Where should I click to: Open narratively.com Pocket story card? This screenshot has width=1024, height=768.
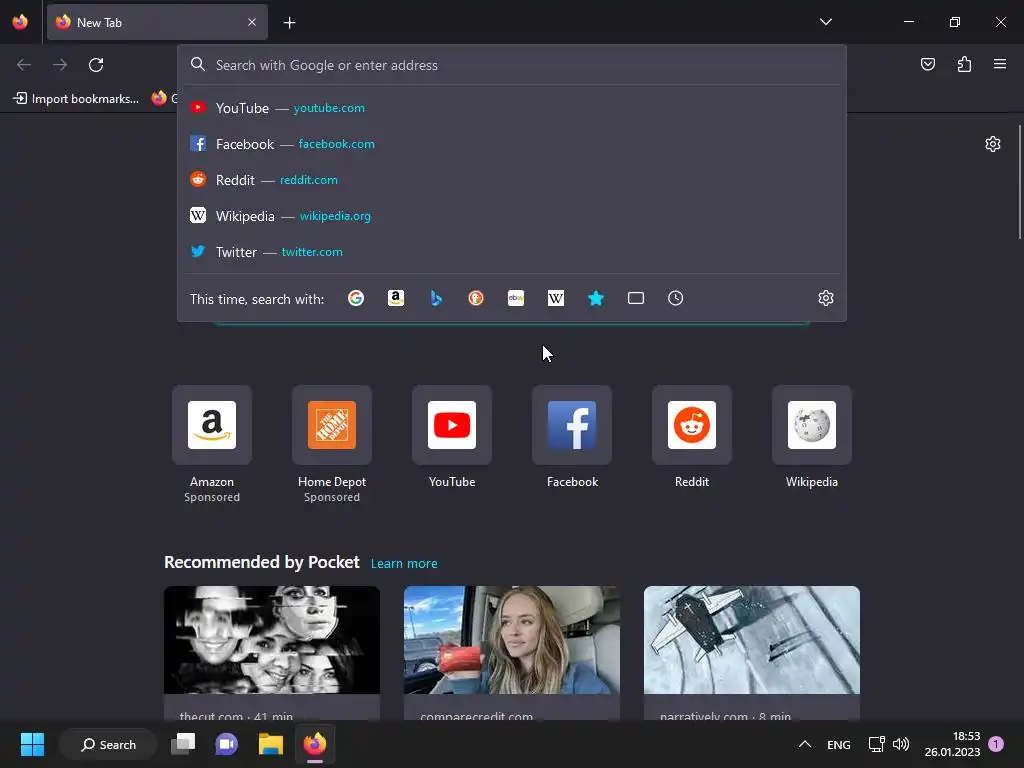point(752,653)
